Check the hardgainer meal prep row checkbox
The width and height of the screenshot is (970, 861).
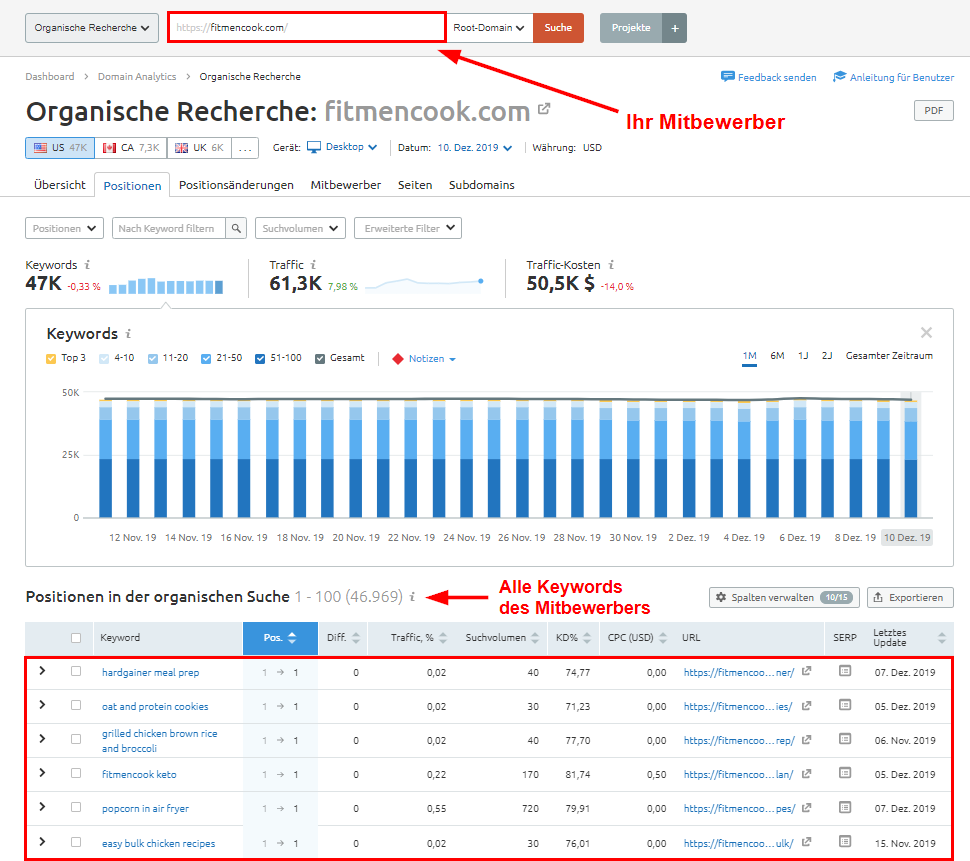[76, 671]
